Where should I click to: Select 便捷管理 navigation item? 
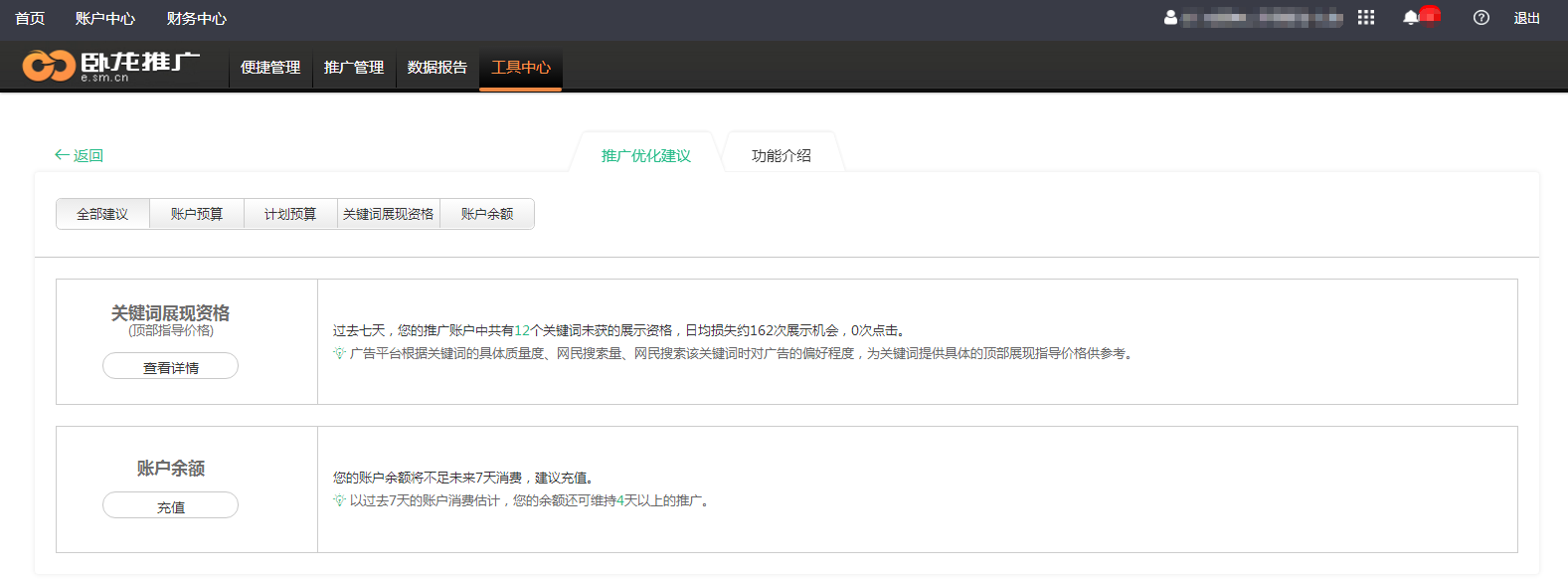270,67
